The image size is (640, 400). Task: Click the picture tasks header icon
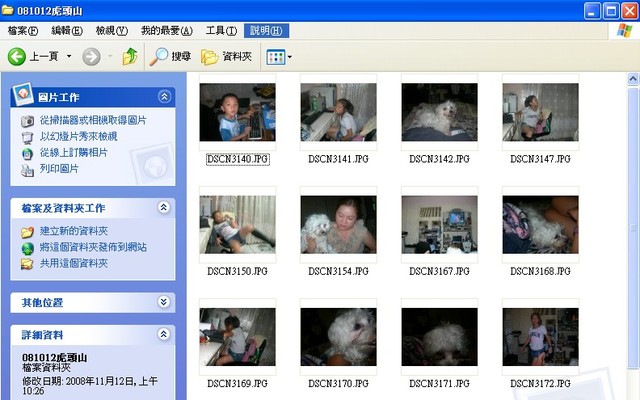coord(23,94)
